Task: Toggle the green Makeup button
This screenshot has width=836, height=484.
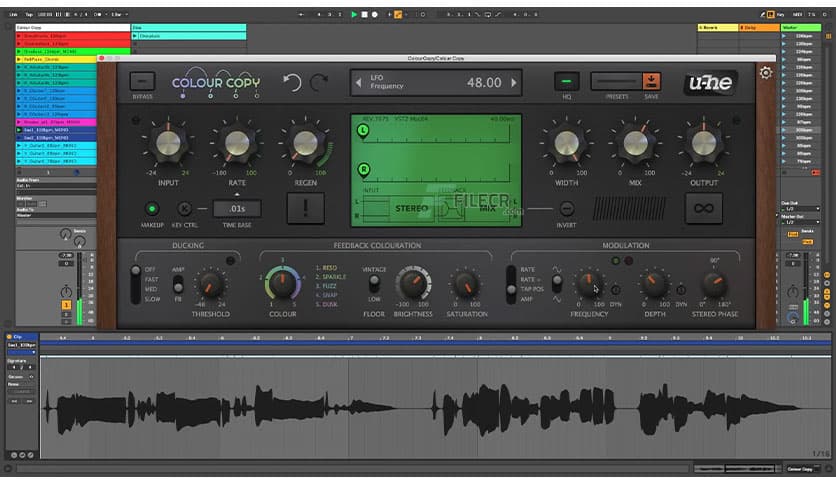Action: point(153,209)
